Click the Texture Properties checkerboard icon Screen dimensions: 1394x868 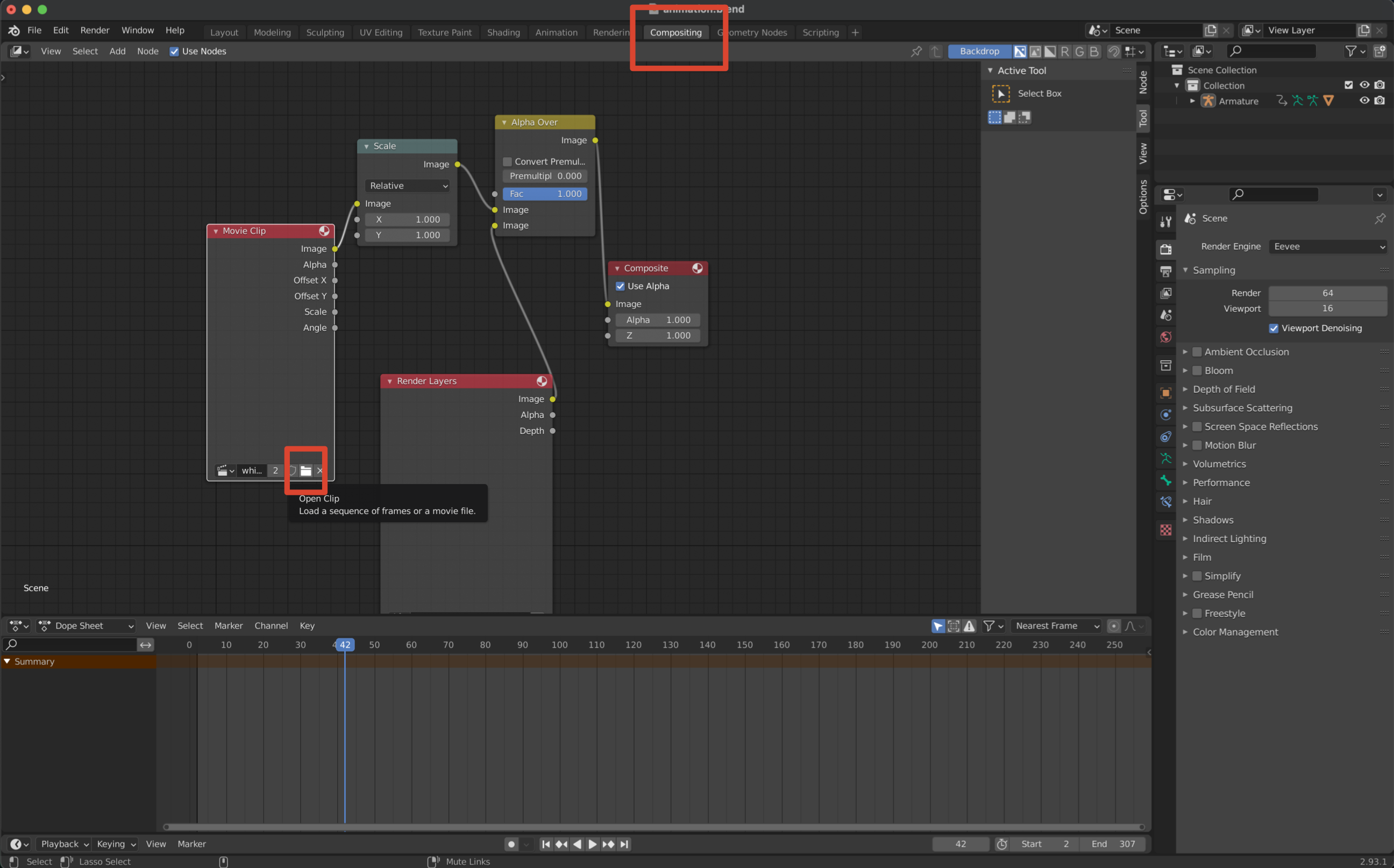[1165, 530]
